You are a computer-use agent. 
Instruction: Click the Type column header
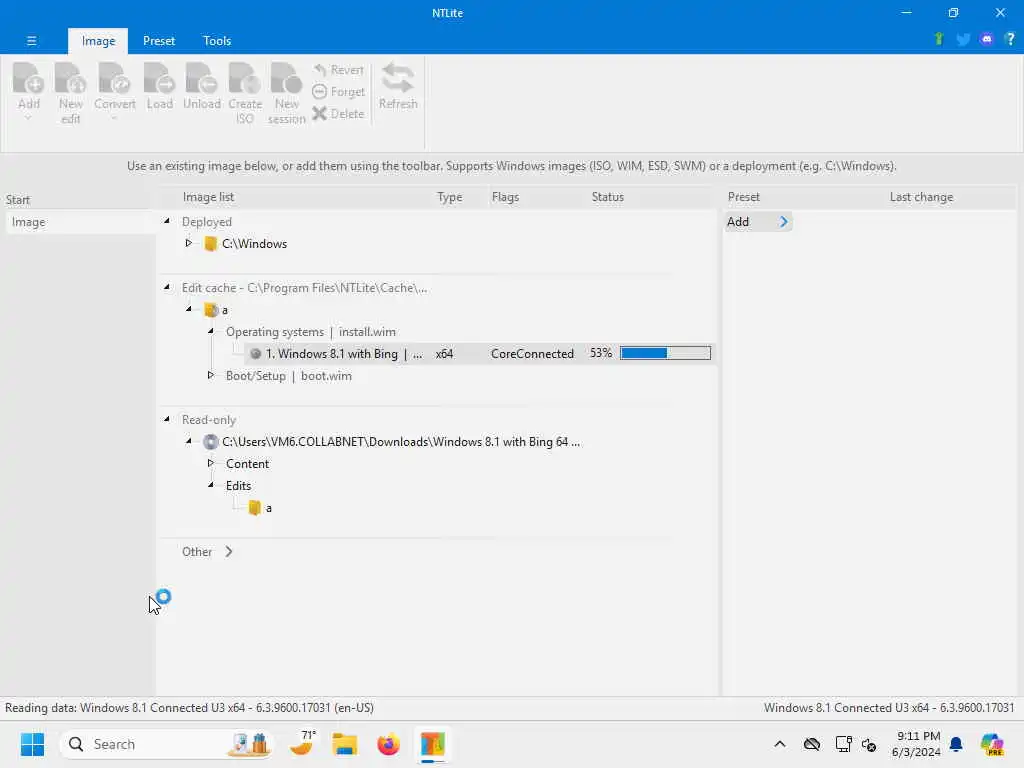pos(449,197)
